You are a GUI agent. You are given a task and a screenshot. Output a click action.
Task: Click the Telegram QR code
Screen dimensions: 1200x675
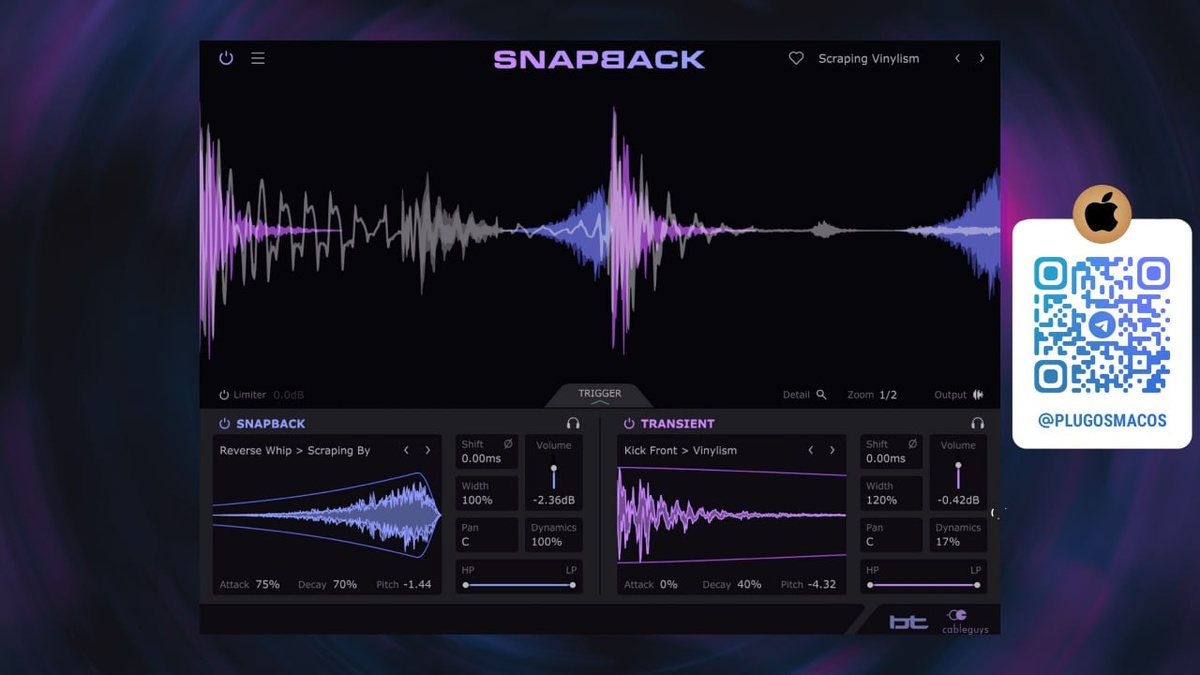pos(1102,325)
